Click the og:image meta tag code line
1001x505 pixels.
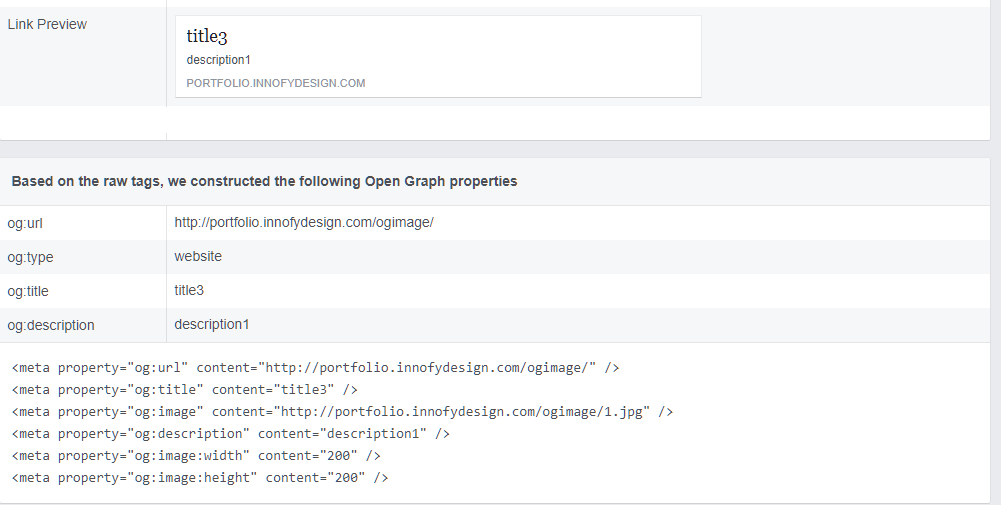pos(342,412)
